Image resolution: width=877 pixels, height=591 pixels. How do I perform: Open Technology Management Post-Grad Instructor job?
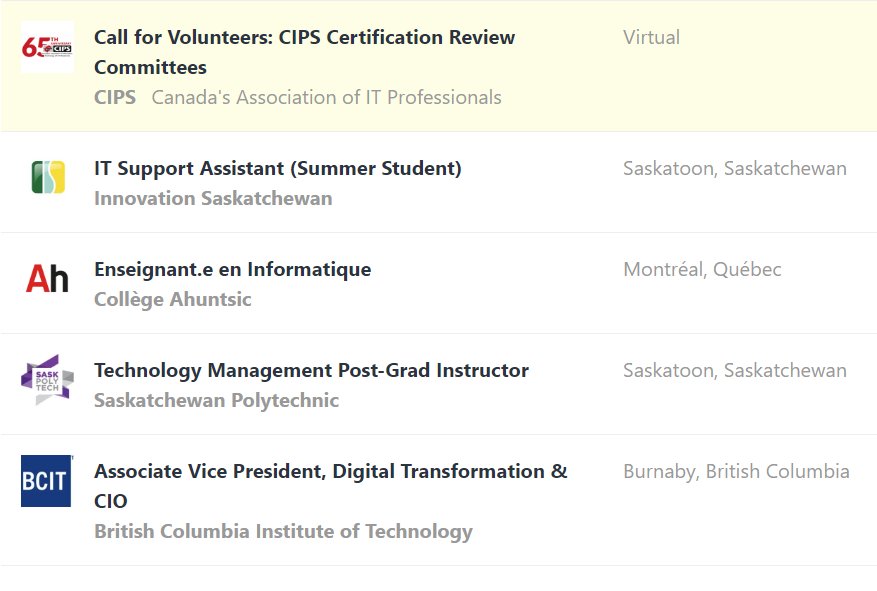[x=311, y=370]
